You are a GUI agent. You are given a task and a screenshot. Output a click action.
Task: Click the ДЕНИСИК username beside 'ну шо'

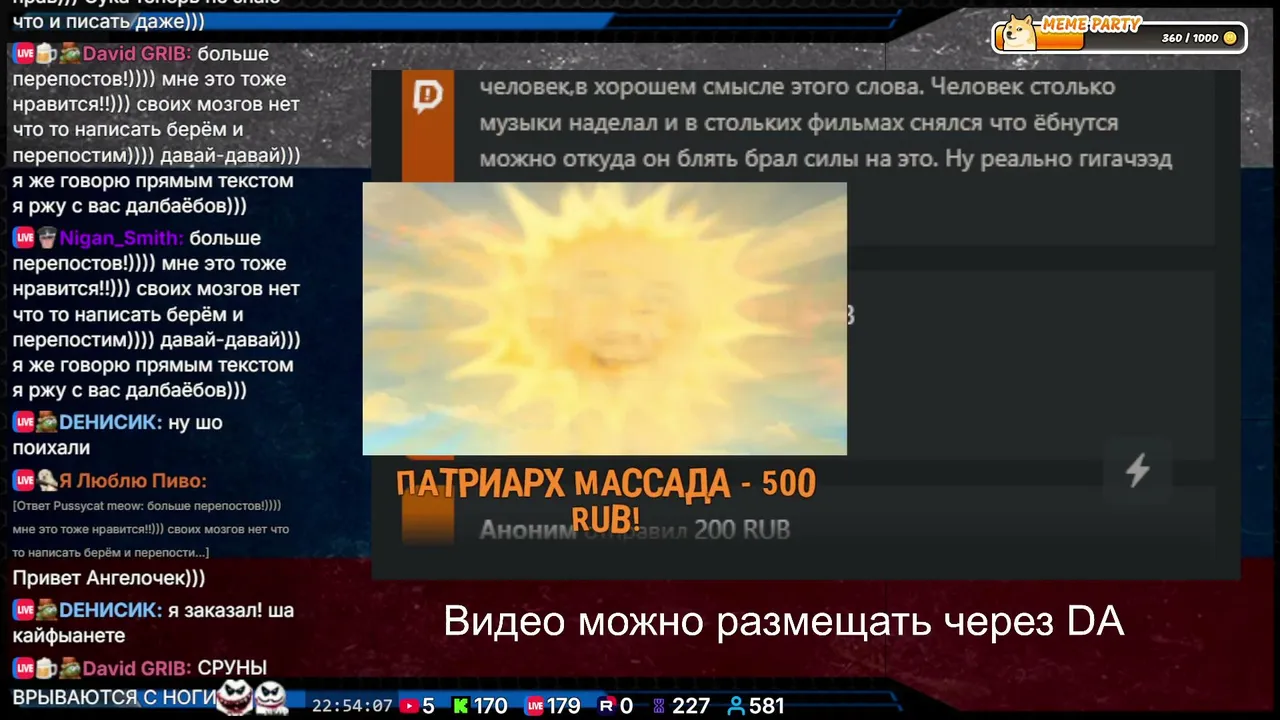(110, 422)
